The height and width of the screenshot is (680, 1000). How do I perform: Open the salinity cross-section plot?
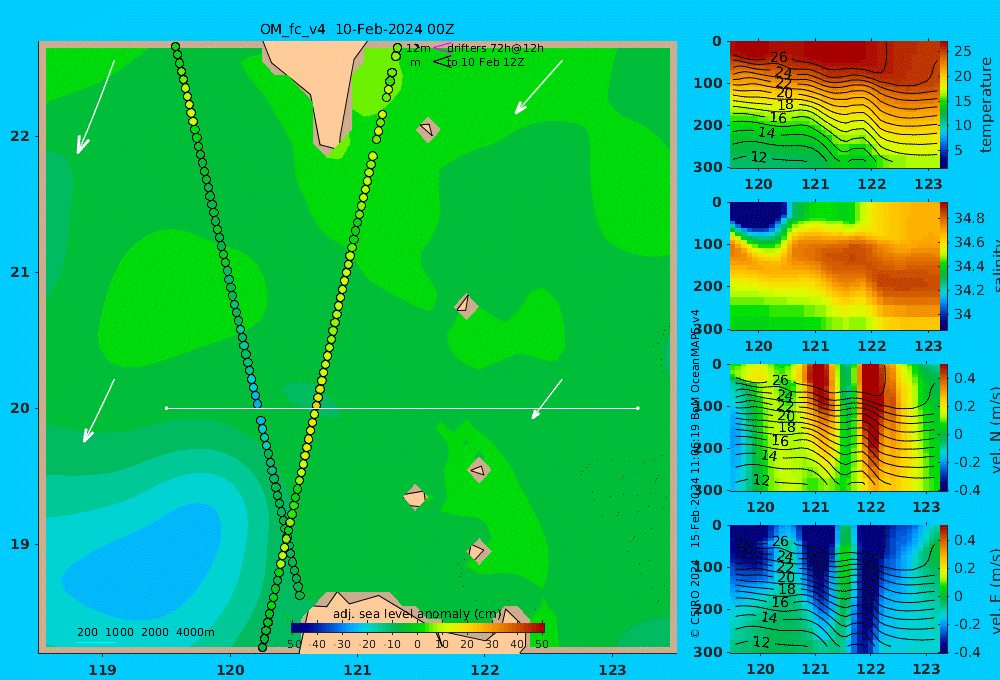tap(834, 266)
